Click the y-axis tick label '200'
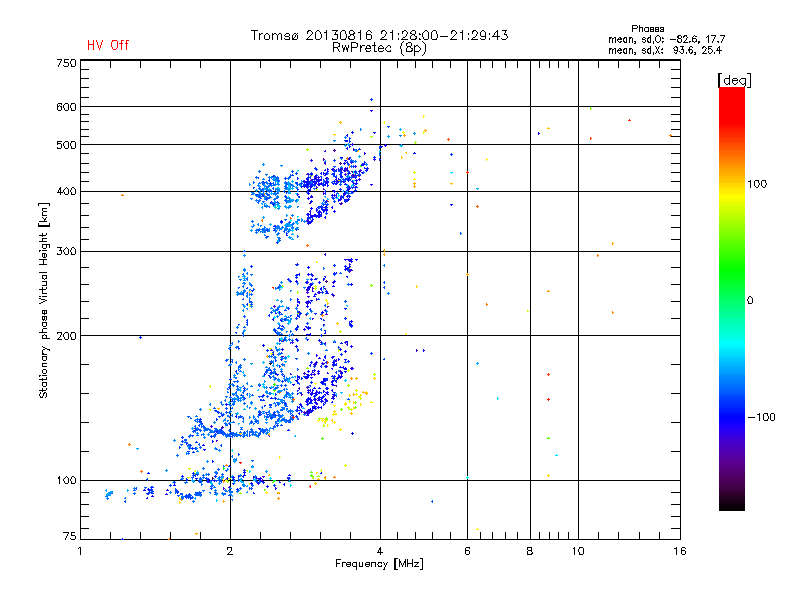The width and height of the screenshot is (800, 600). click(x=66, y=336)
